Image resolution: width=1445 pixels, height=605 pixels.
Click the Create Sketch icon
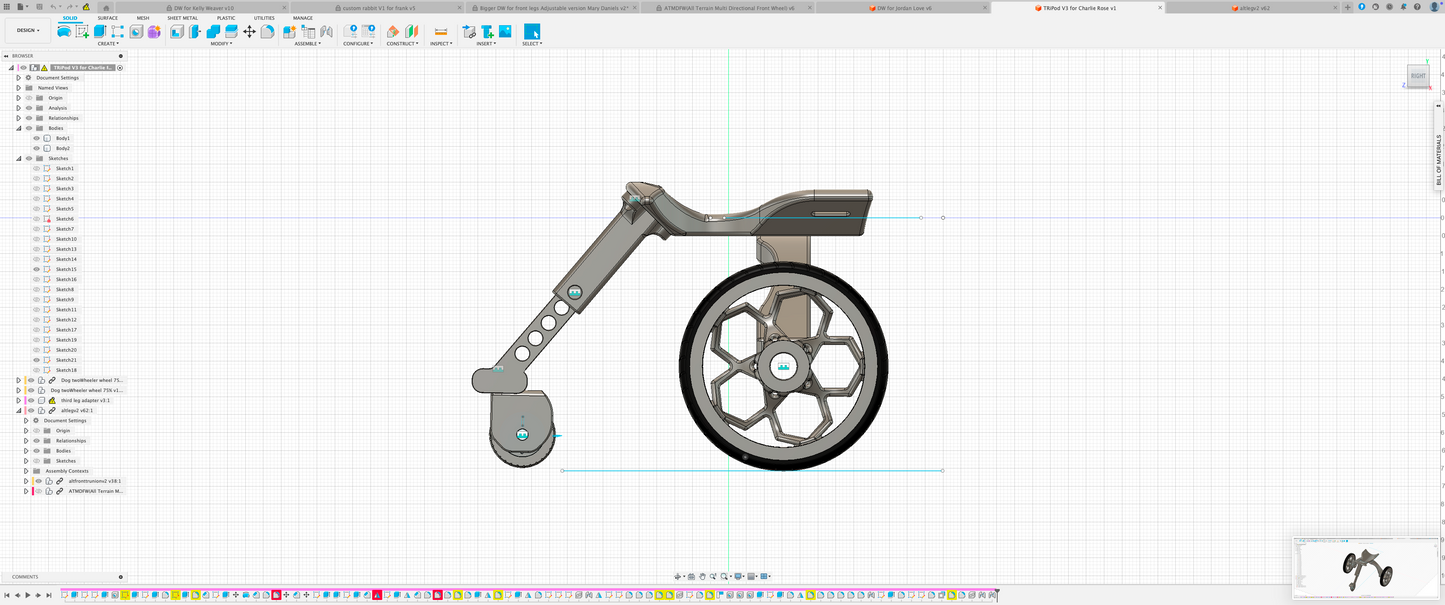point(82,32)
